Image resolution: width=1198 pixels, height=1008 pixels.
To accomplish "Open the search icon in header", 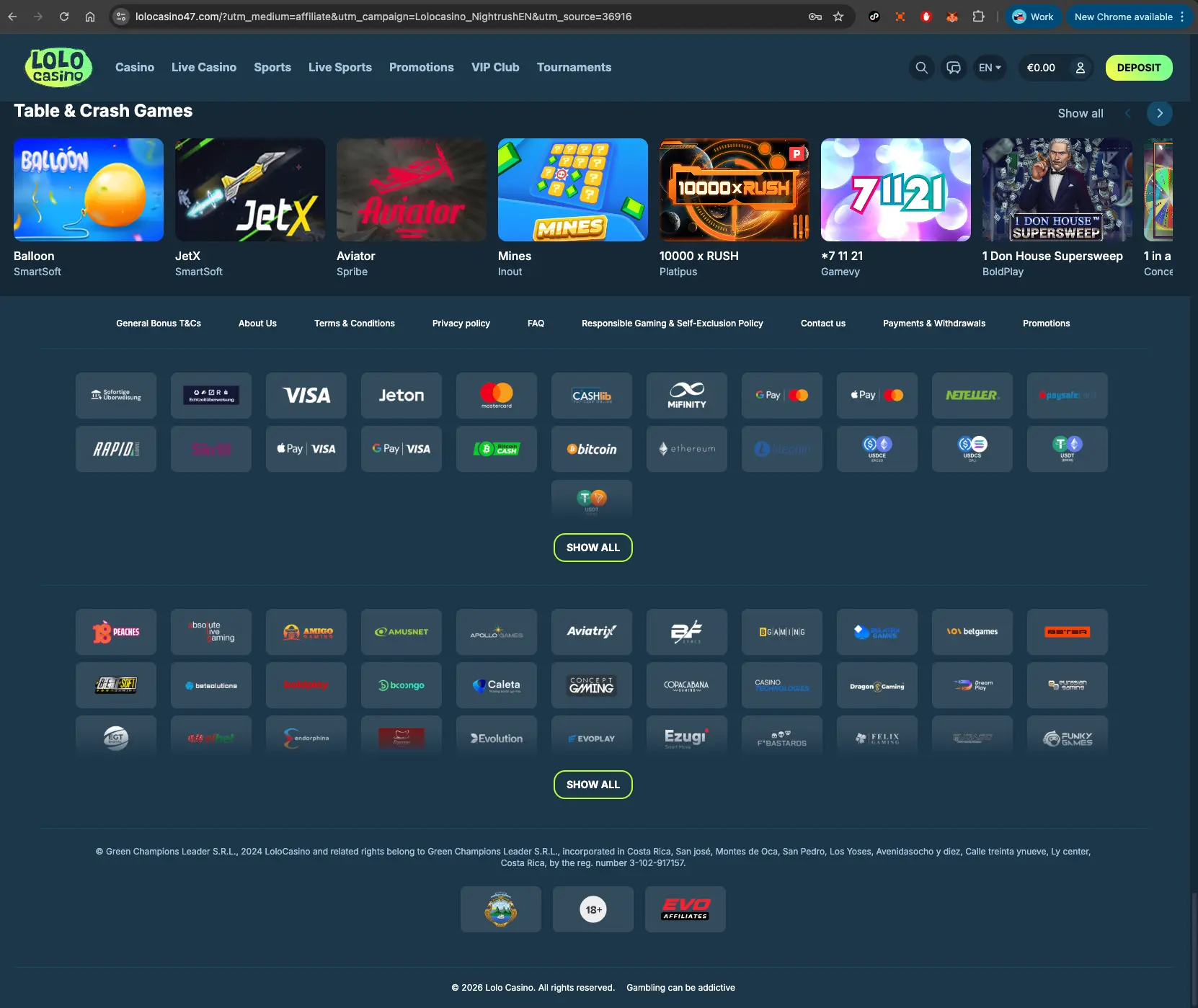I will 921,68.
